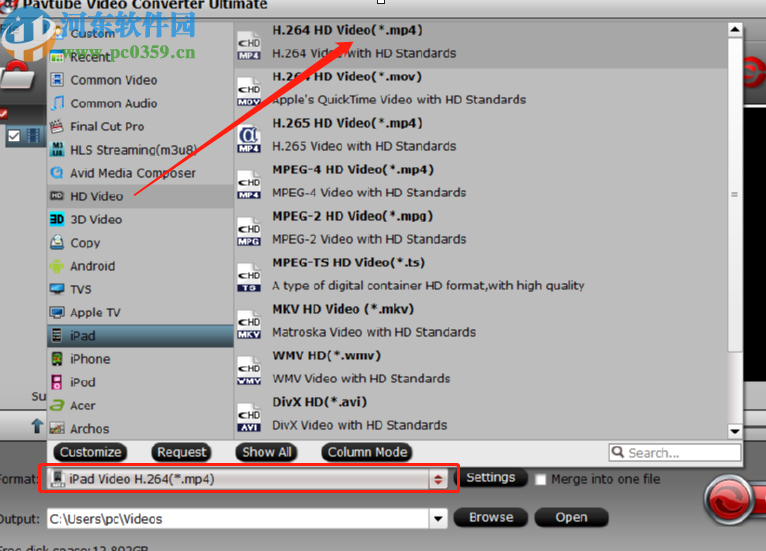This screenshot has height=551, width=766.
Task: Open the iPad Video H.264 format combo box
Action: [248, 479]
